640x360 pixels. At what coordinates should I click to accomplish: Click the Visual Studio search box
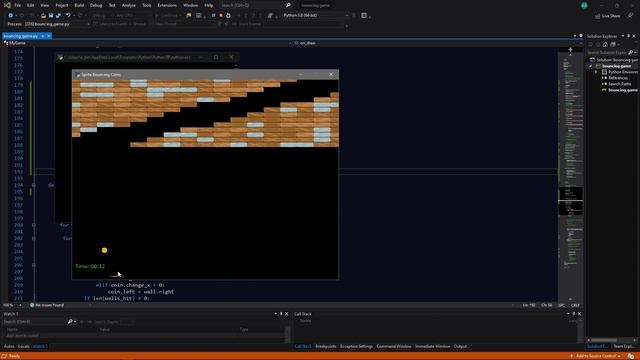click(x=255, y=5)
